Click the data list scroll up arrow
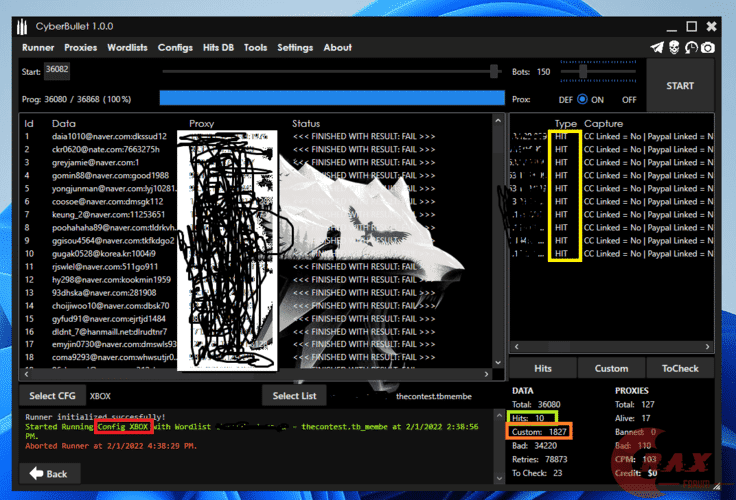This screenshot has height=500, width=736. 498,121
